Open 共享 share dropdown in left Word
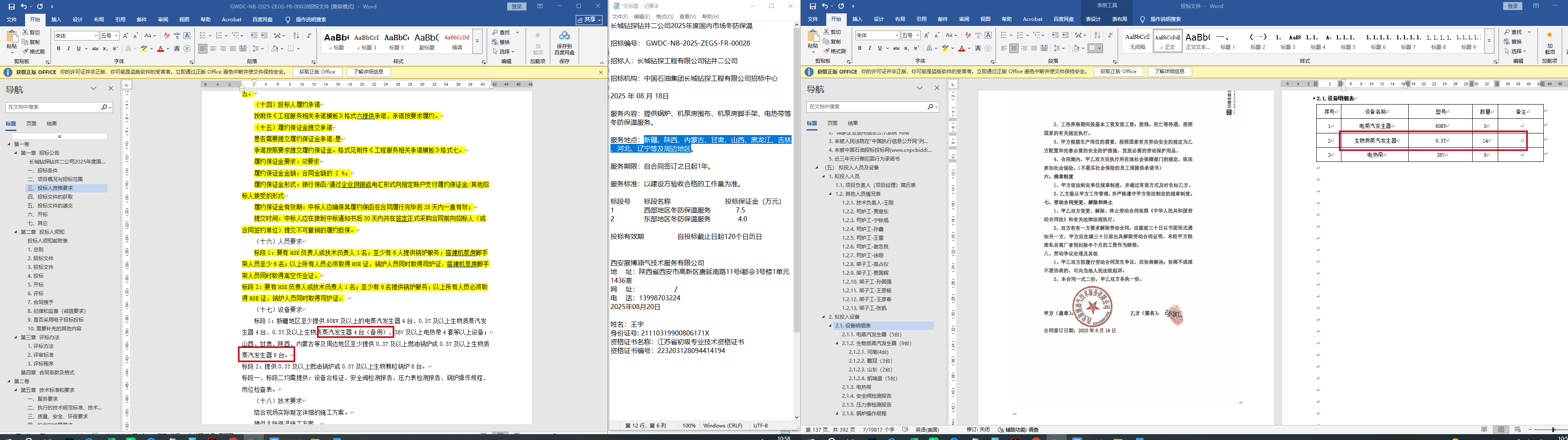The image size is (1568, 440). point(589,20)
